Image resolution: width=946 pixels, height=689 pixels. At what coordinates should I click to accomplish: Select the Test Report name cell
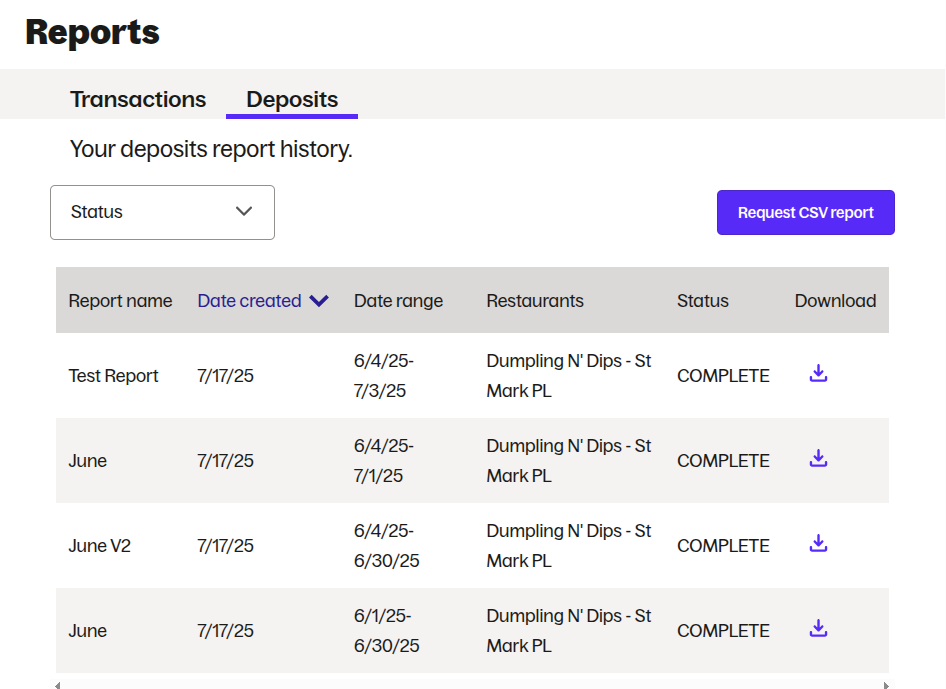pos(113,376)
